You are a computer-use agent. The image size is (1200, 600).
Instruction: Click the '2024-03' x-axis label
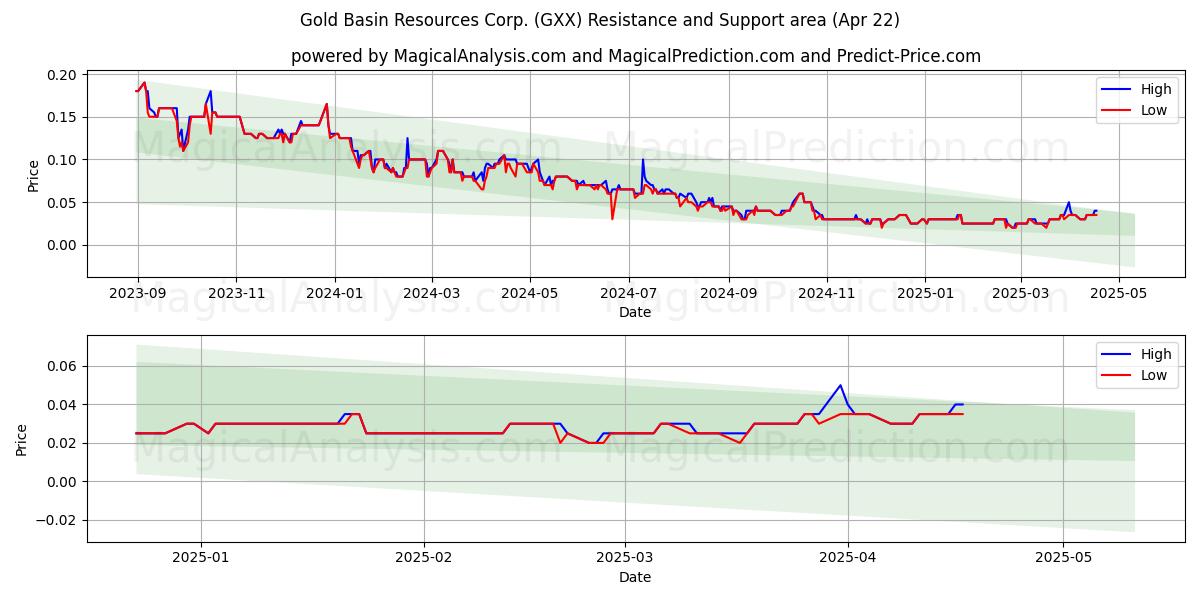pyautogui.click(x=431, y=292)
